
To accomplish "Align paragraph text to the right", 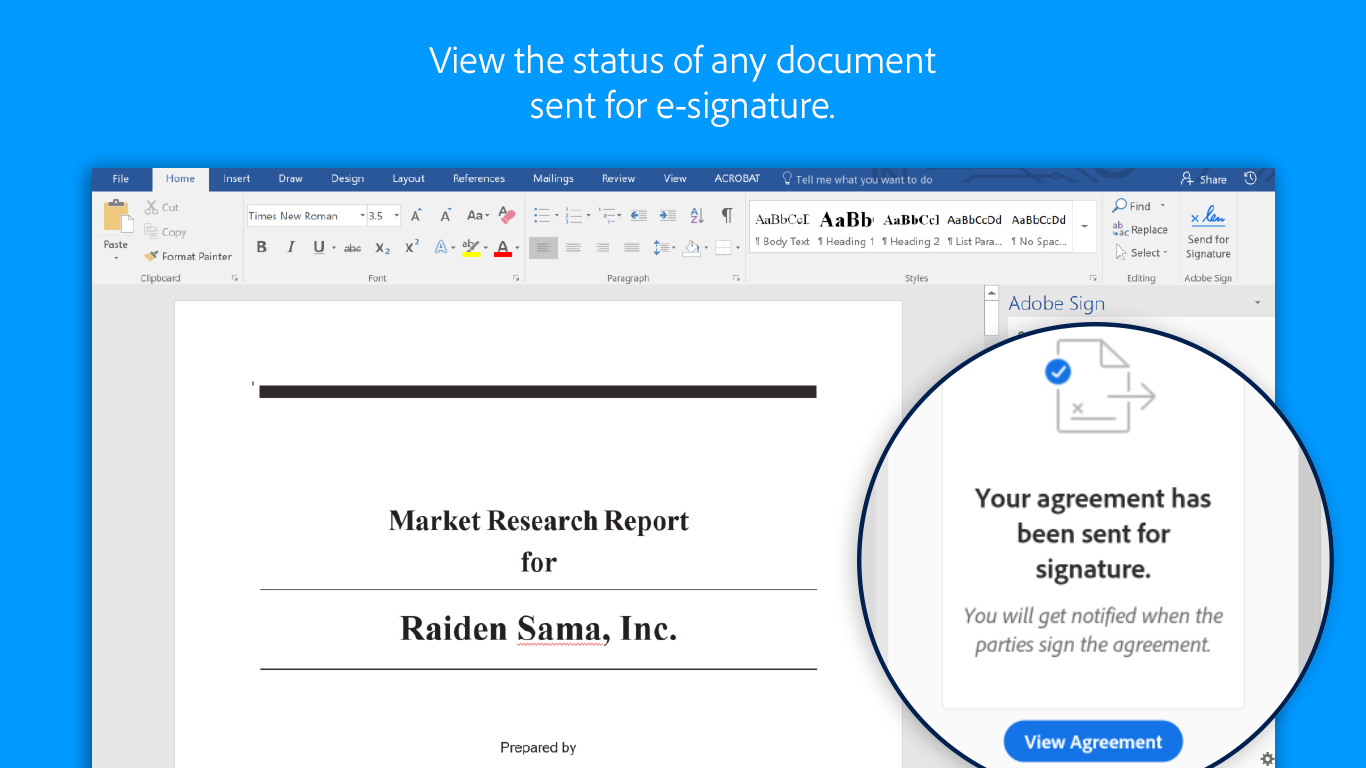I will coord(602,247).
